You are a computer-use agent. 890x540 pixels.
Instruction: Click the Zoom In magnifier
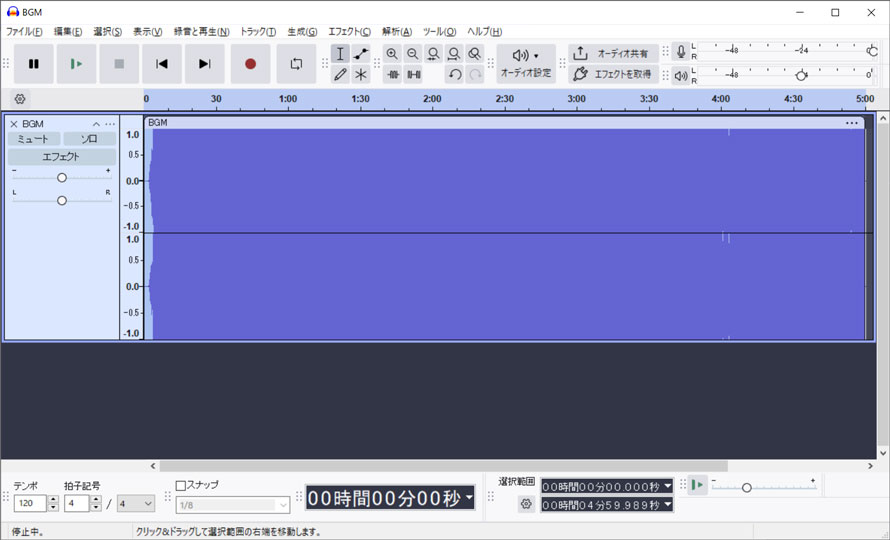(x=392, y=54)
